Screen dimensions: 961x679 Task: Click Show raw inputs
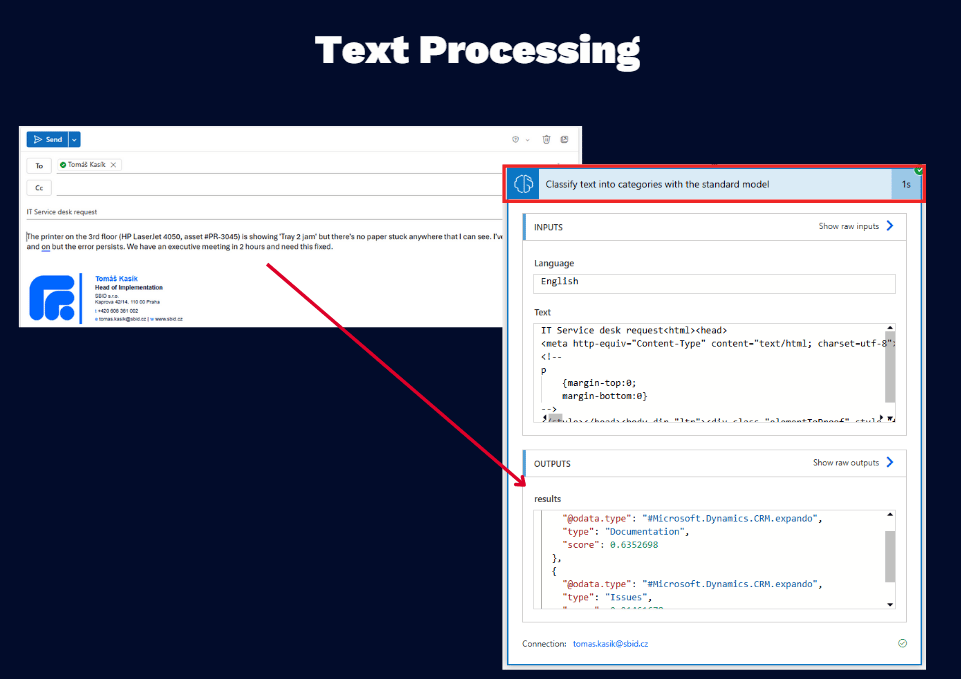click(x=849, y=227)
